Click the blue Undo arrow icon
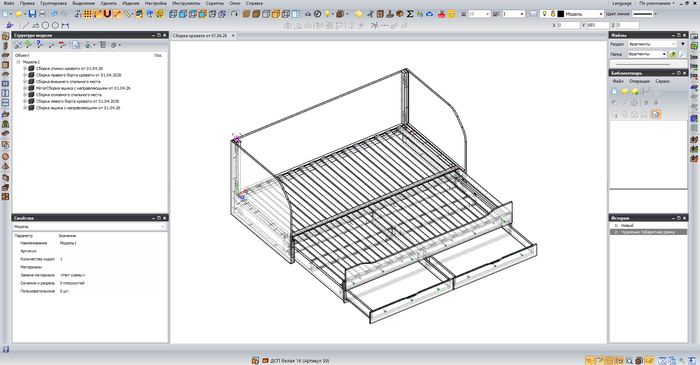 [54, 14]
